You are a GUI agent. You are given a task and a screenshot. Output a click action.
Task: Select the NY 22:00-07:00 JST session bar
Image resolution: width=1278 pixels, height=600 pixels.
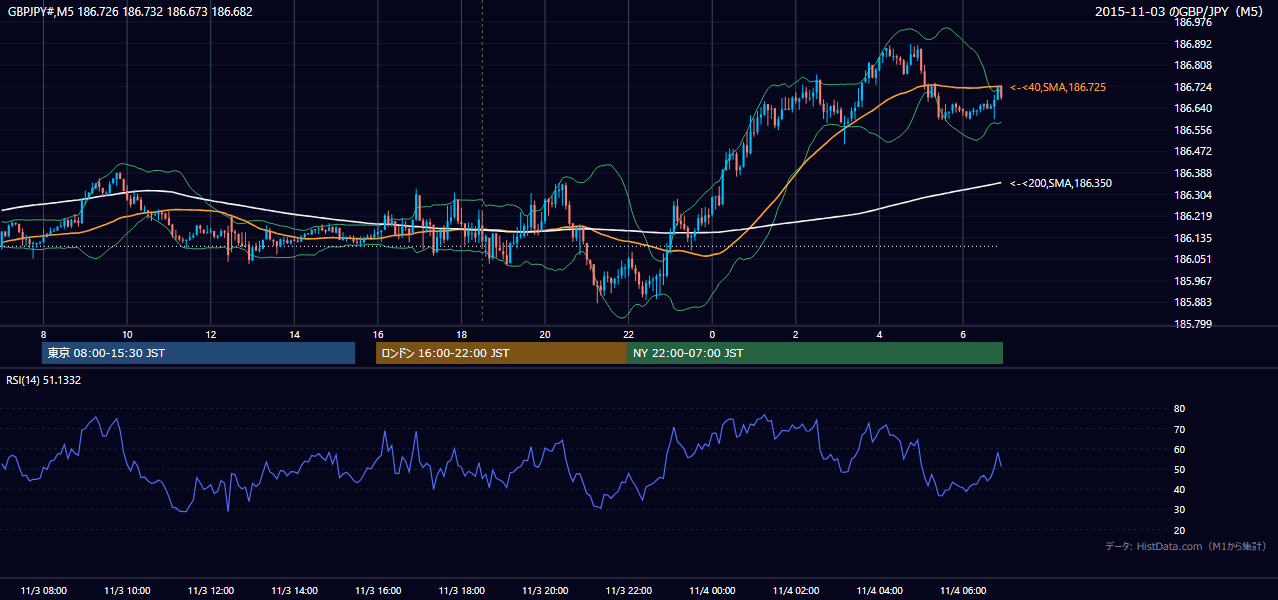click(815, 353)
